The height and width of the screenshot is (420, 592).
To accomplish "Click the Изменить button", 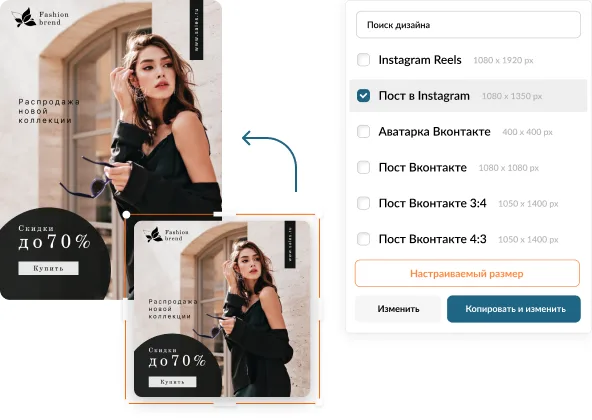I will 398,309.
